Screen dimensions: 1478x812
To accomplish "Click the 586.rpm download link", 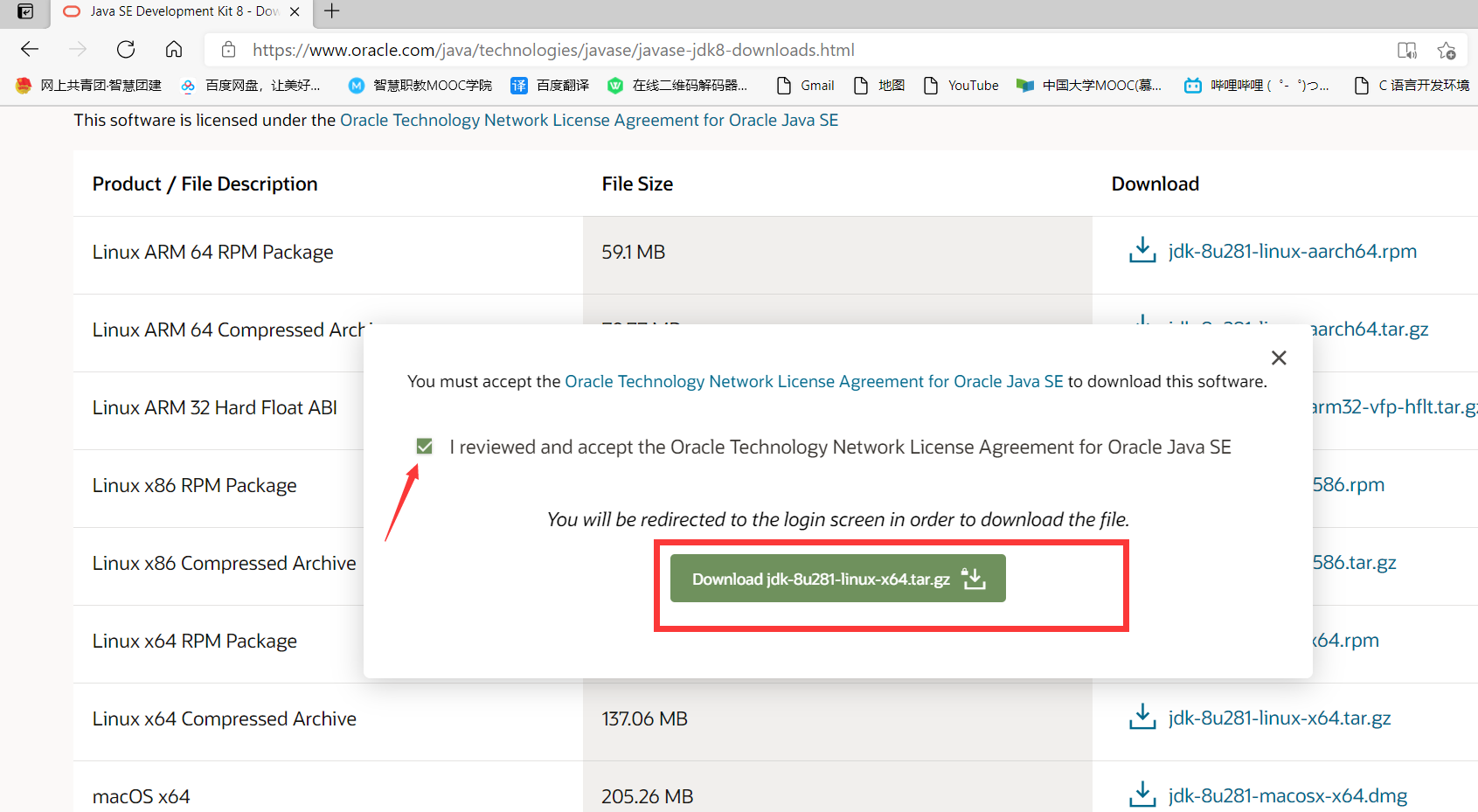I will 1349,484.
